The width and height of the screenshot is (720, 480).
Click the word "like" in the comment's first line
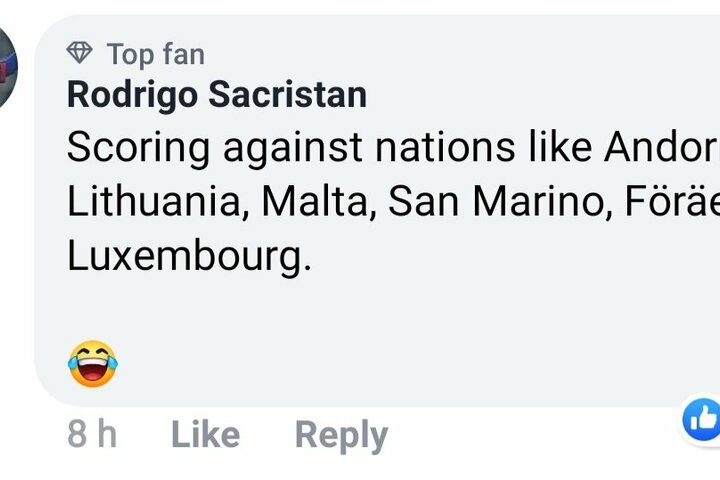pos(559,150)
